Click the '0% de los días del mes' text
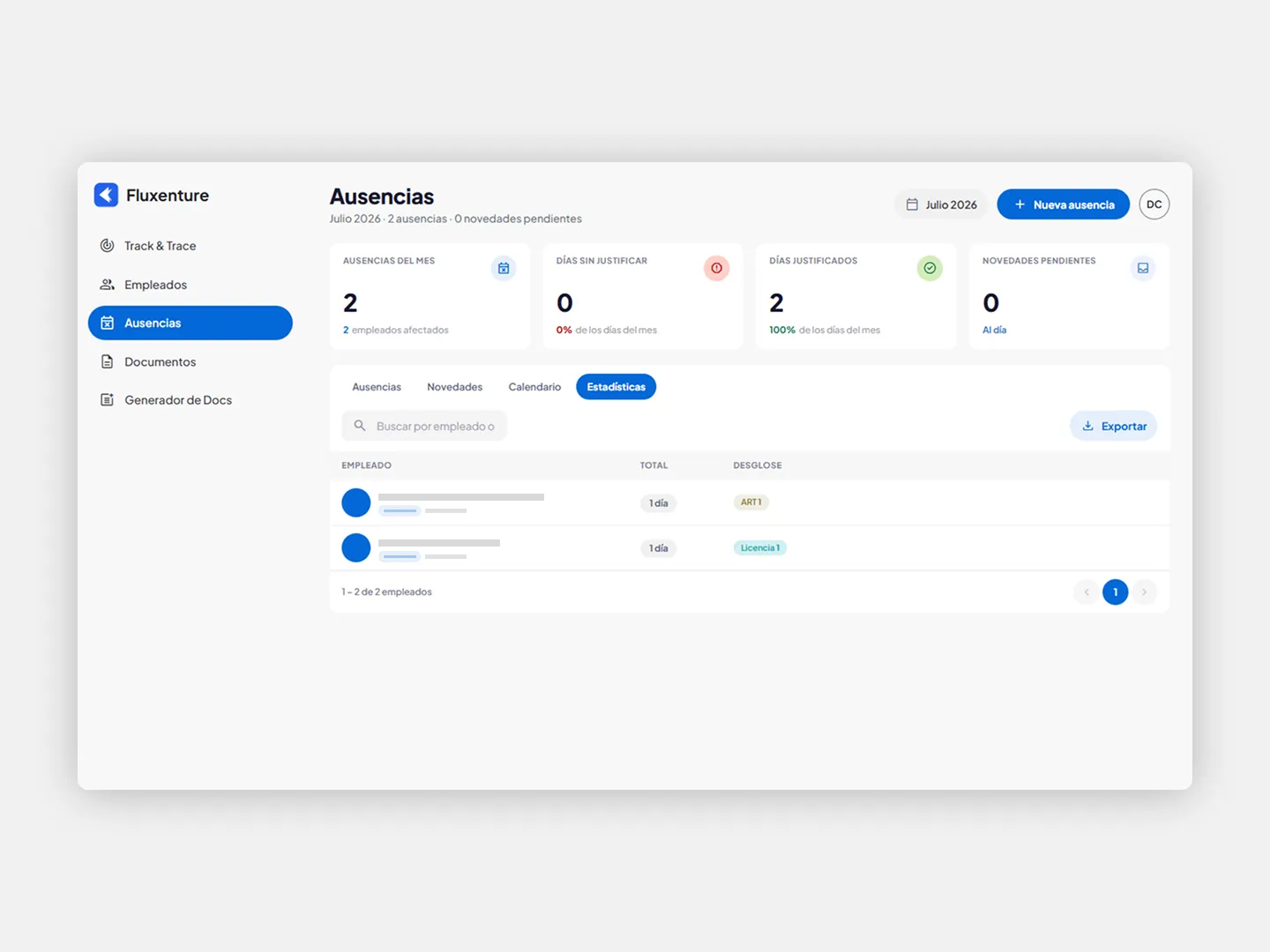Image resolution: width=1270 pixels, height=952 pixels. pos(607,330)
